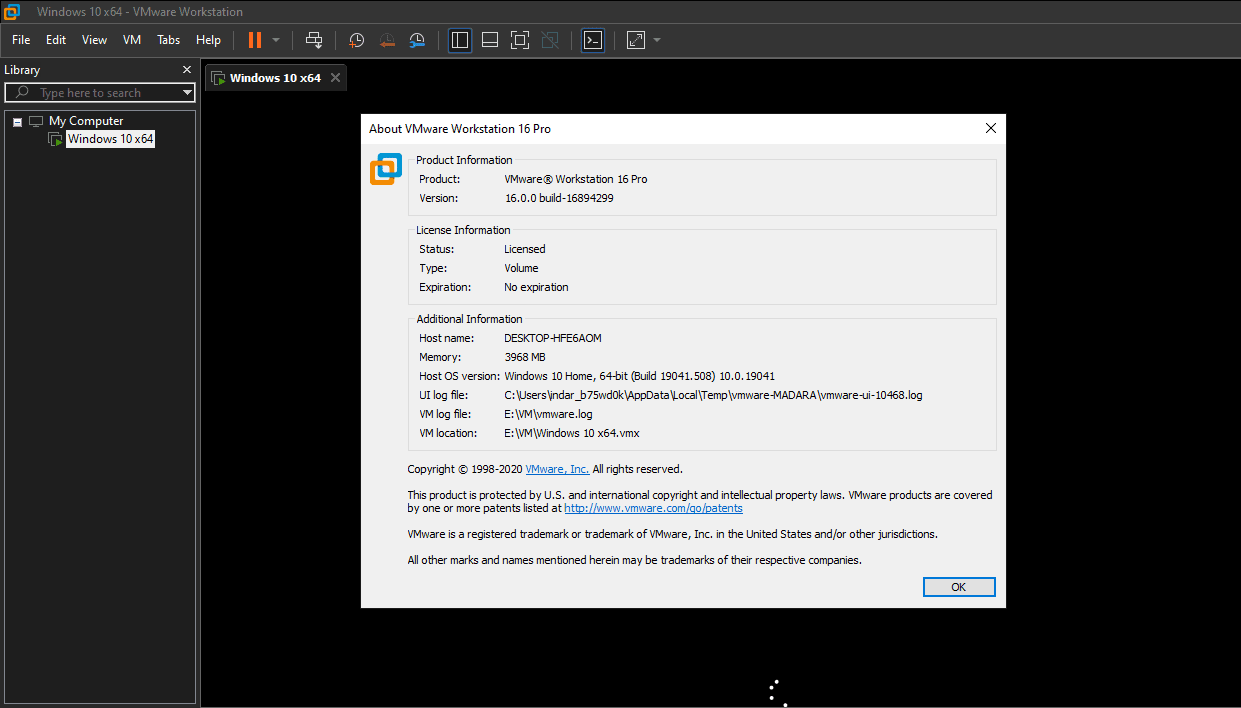
Task: Click Send Ctrl+Alt+Del toolbar icon
Action: (x=314, y=40)
